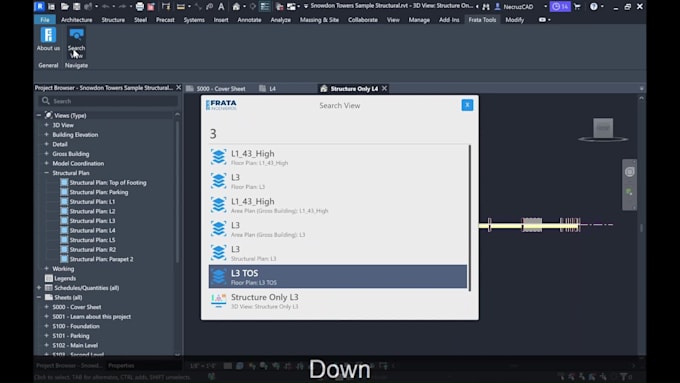The image size is (680, 383).
Task: Select the Structure Only L3 3D view result
Action: 338,301
